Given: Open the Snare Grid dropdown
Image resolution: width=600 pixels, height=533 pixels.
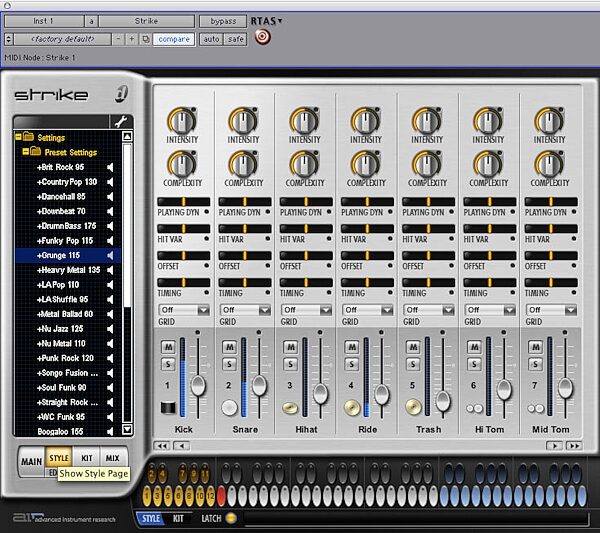Looking at the screenshot, I should [245, 310].
